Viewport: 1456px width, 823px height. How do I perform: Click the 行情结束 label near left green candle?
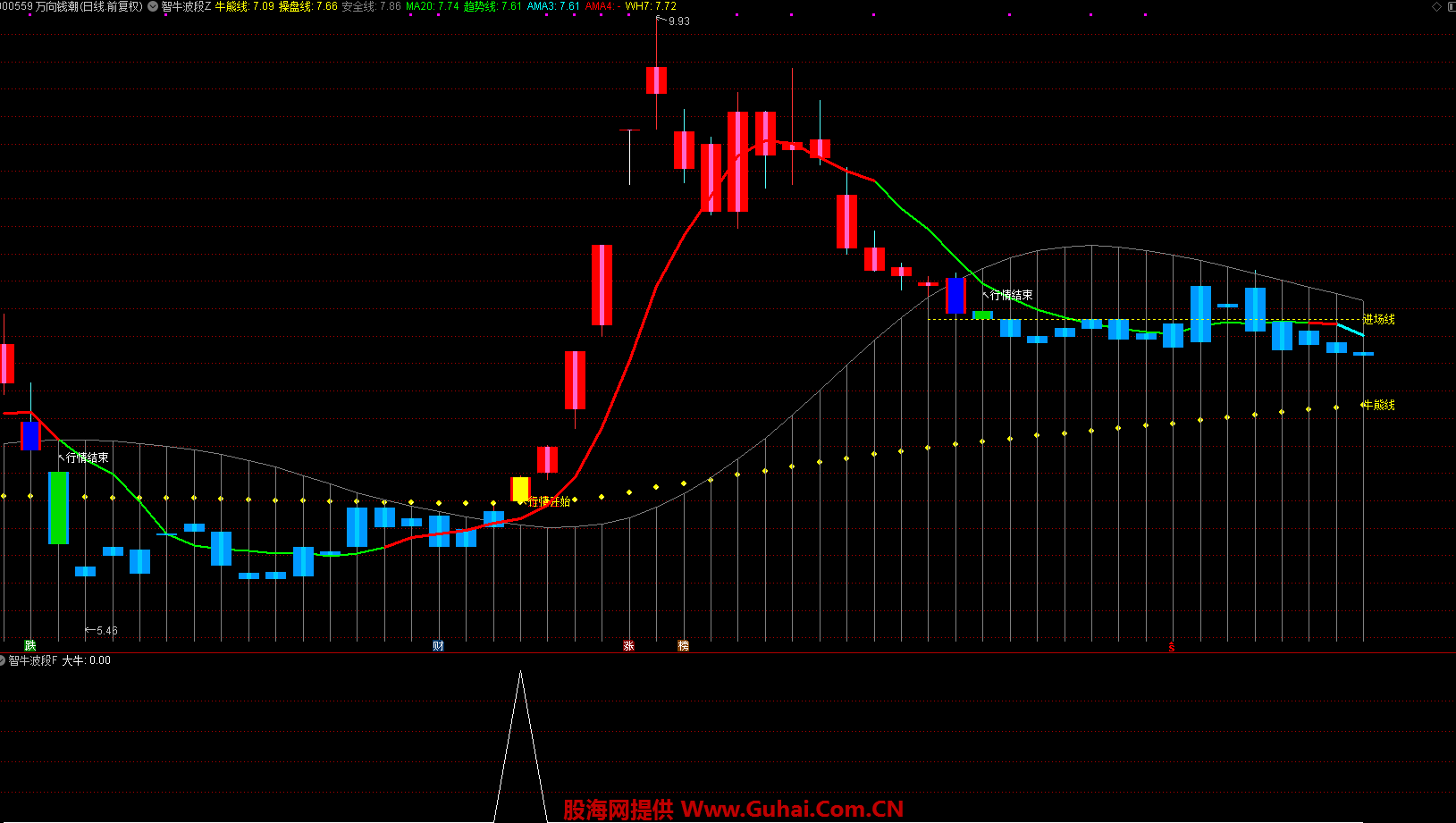click(x=88, y=458)
